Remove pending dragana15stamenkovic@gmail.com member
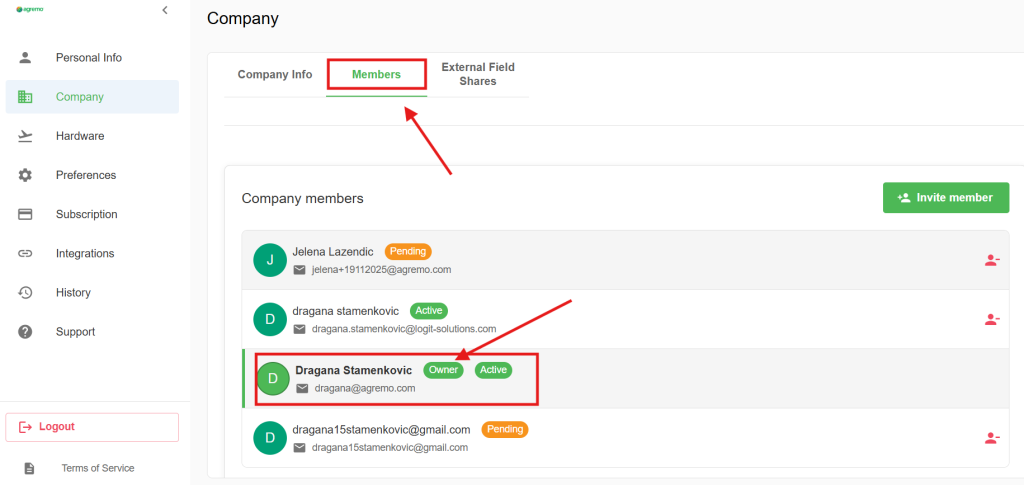Viewport: 1024px width, 485px height. click(x=991, y=437)
